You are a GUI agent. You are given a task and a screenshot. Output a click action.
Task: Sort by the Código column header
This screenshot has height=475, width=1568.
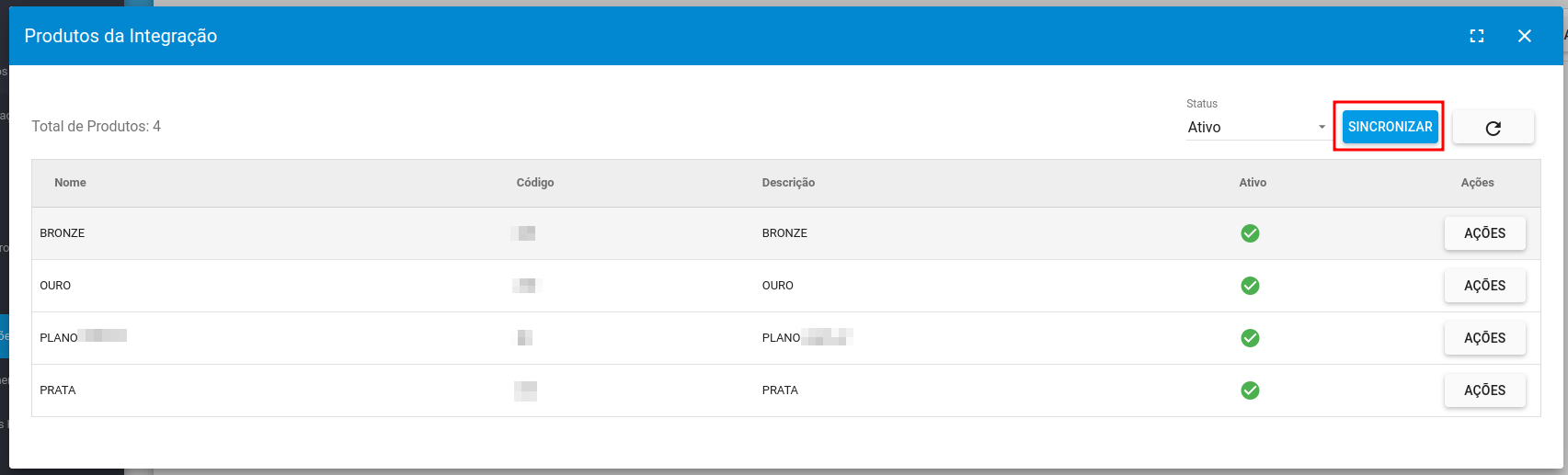click(534, 183)
